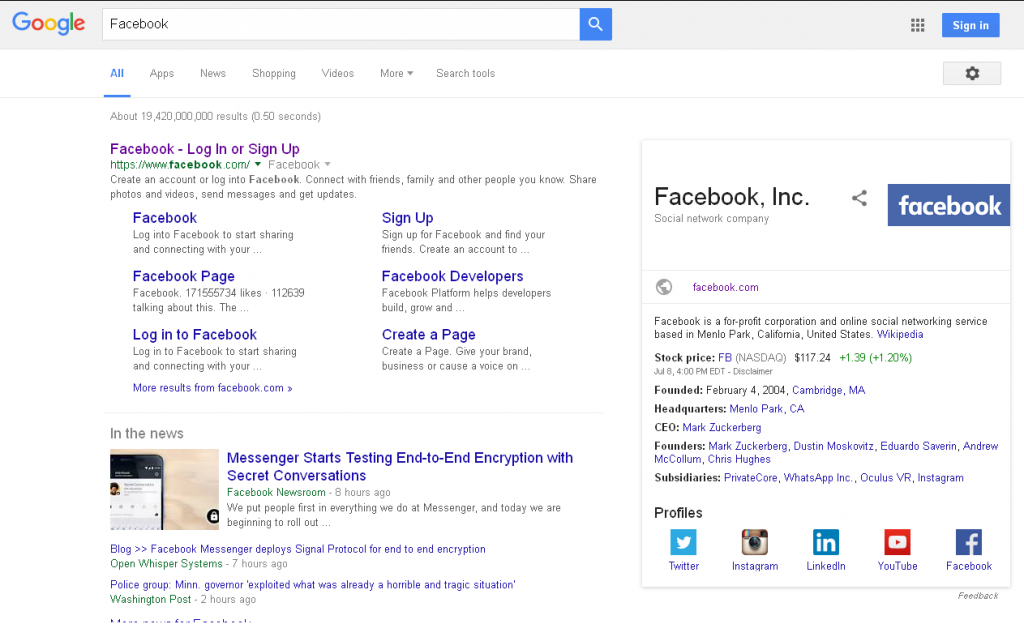Open the Wikipedia source link
The height and width of the screenshot is (624, 1024).
click(900, 334)
